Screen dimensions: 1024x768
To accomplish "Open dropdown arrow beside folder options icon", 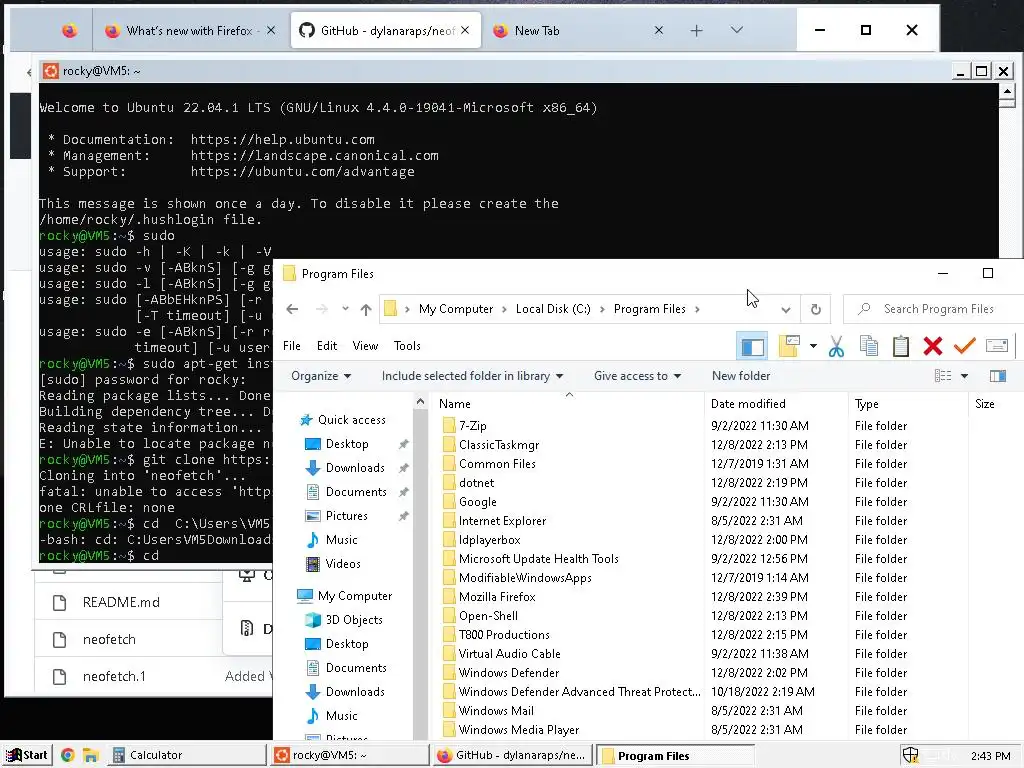I will click(x=813, y=346).
